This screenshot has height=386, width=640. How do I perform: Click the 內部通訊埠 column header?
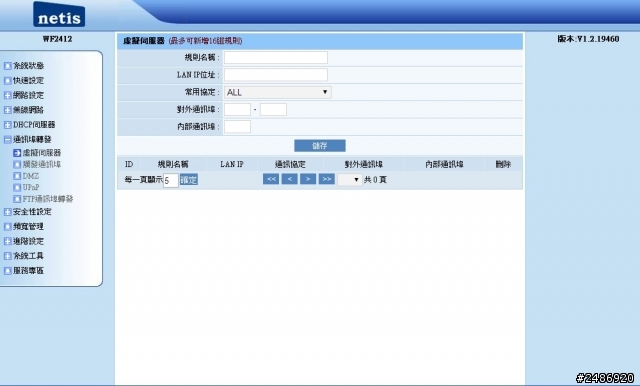(444, 164)
